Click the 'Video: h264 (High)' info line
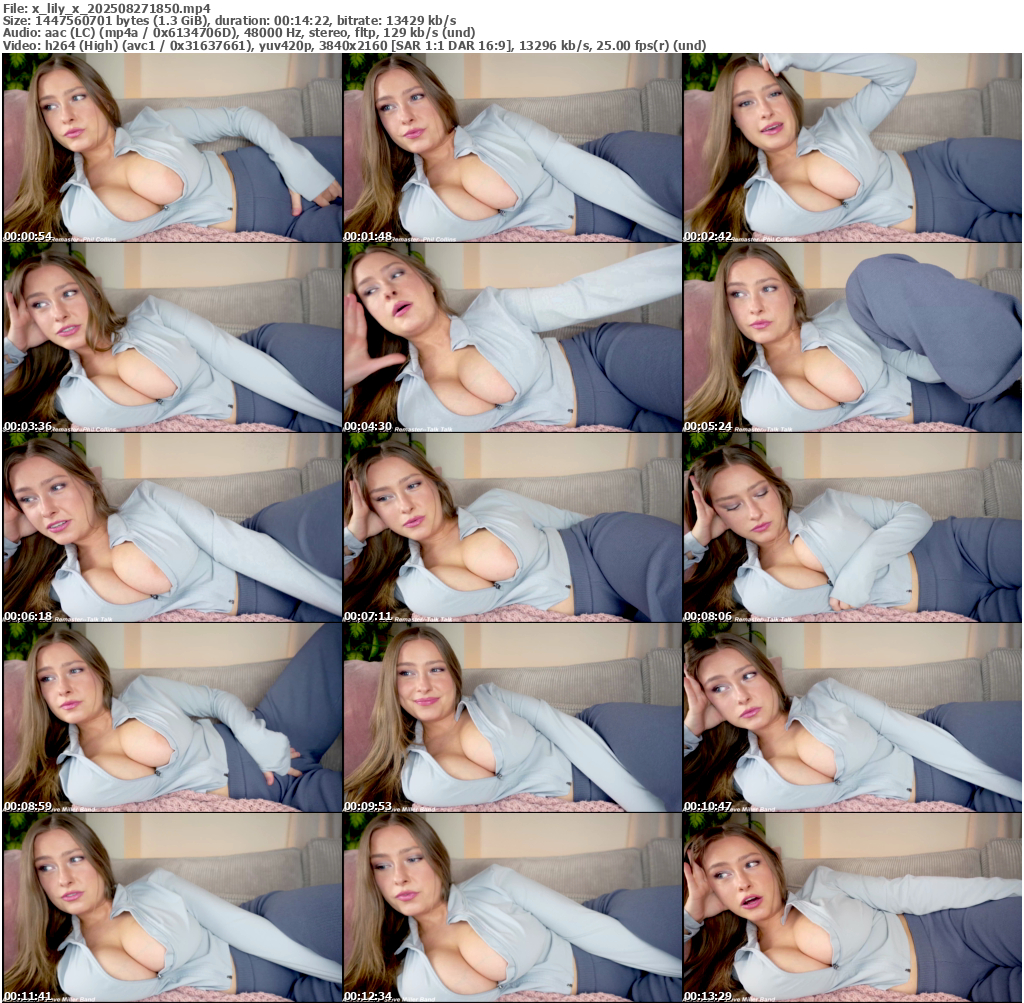This screenshot has height=1003, width=1024. tap(355, 45)
